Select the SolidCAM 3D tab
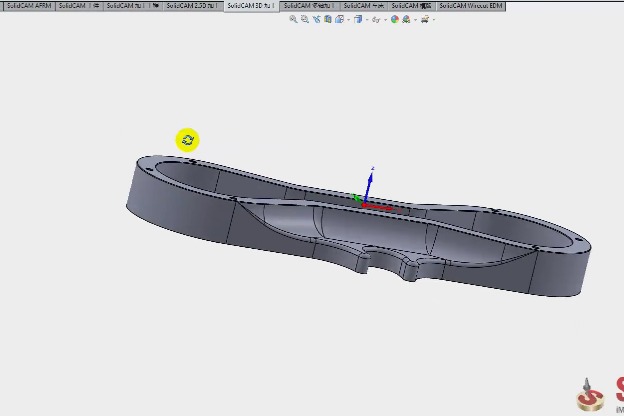This screenshot has height=416, width=624. click(252, 6)
